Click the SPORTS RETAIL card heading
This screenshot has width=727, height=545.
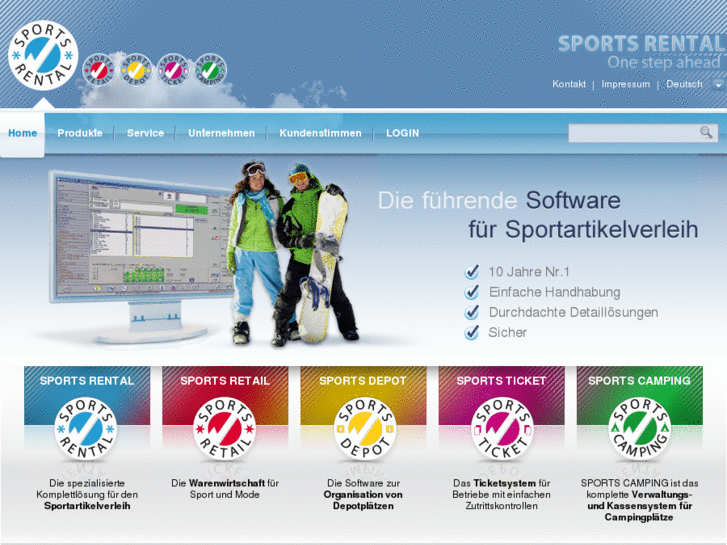tap(225, 381)
